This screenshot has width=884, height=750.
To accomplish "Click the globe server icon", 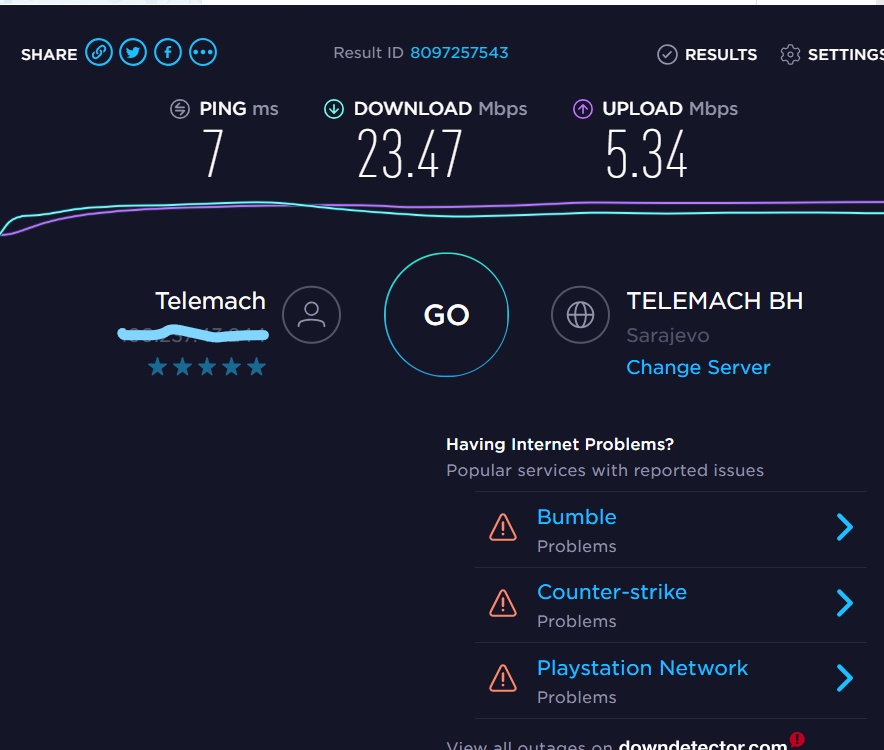I will pyautogui.click(x=580, y=315).
